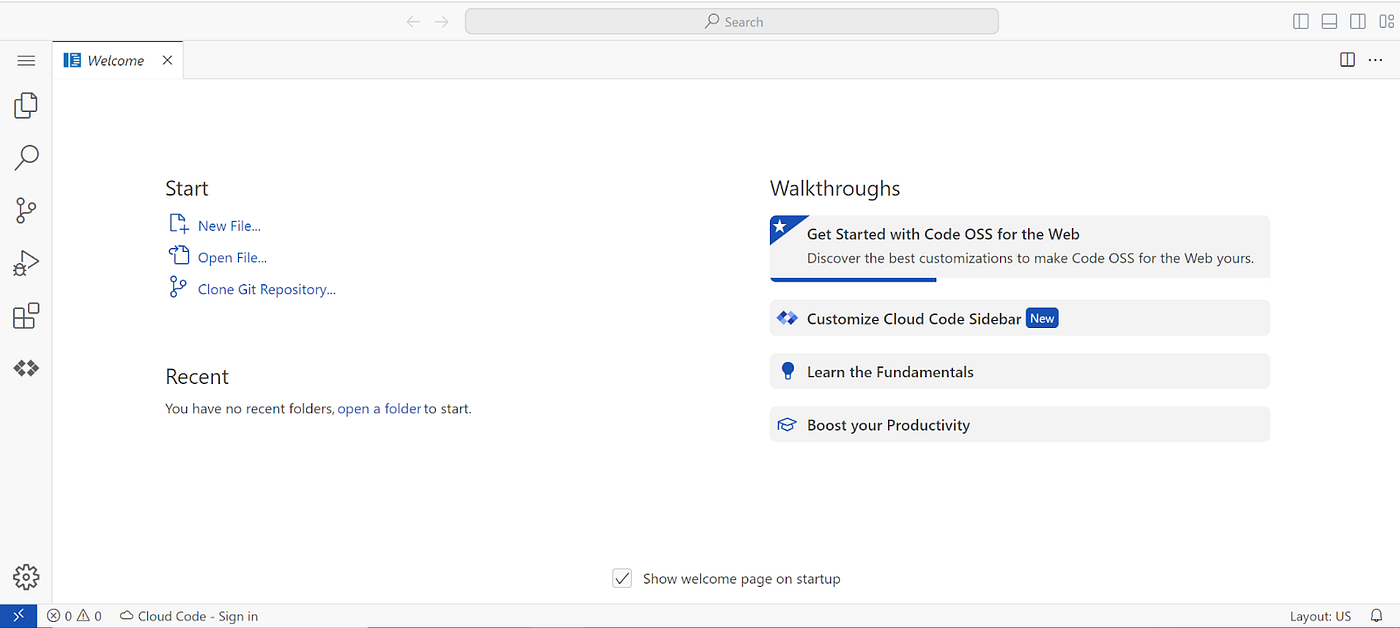Open the Cloud Code sidebar icon
The height and width of the screenshot is (628, 1400).
coord(26,369)
